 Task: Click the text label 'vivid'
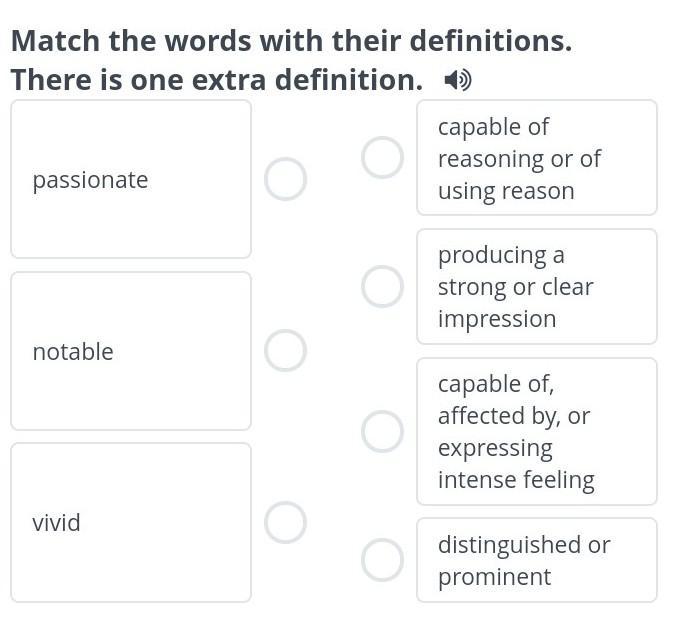point(56,523)
